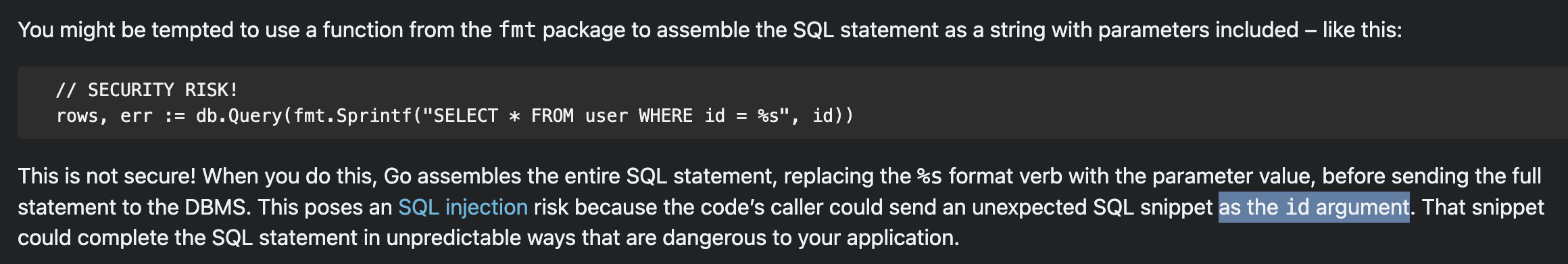Click the highlighted "as the id argument" text
The width and height of the screenshot is (1568, 264).
point(1314,207)
